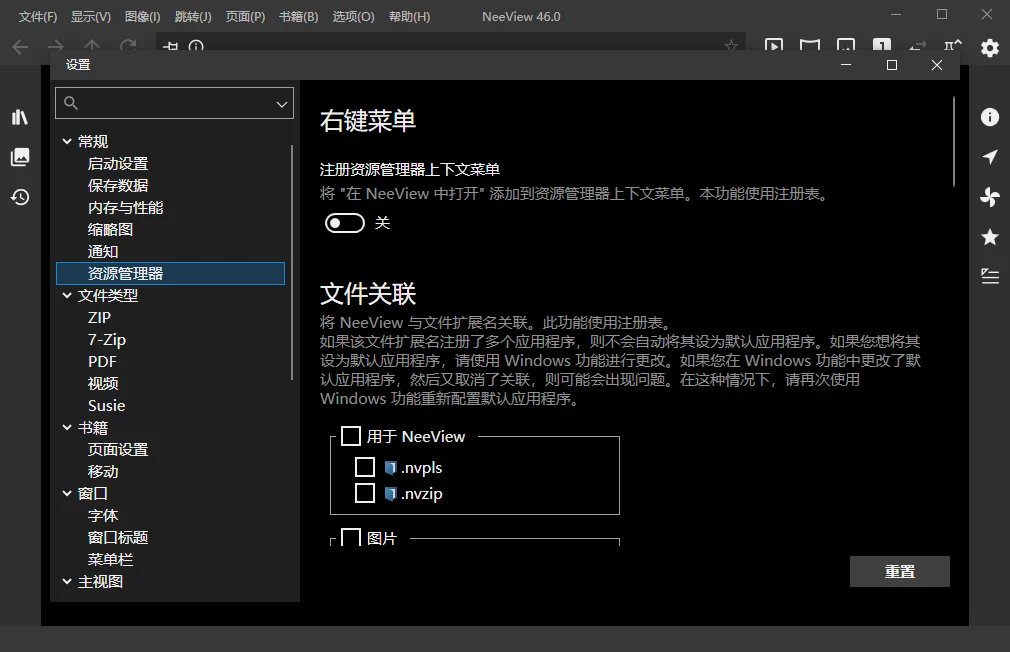Select 启动设置 in settings tree
This screenshot has width=1010, height=652.
[118, 164]
